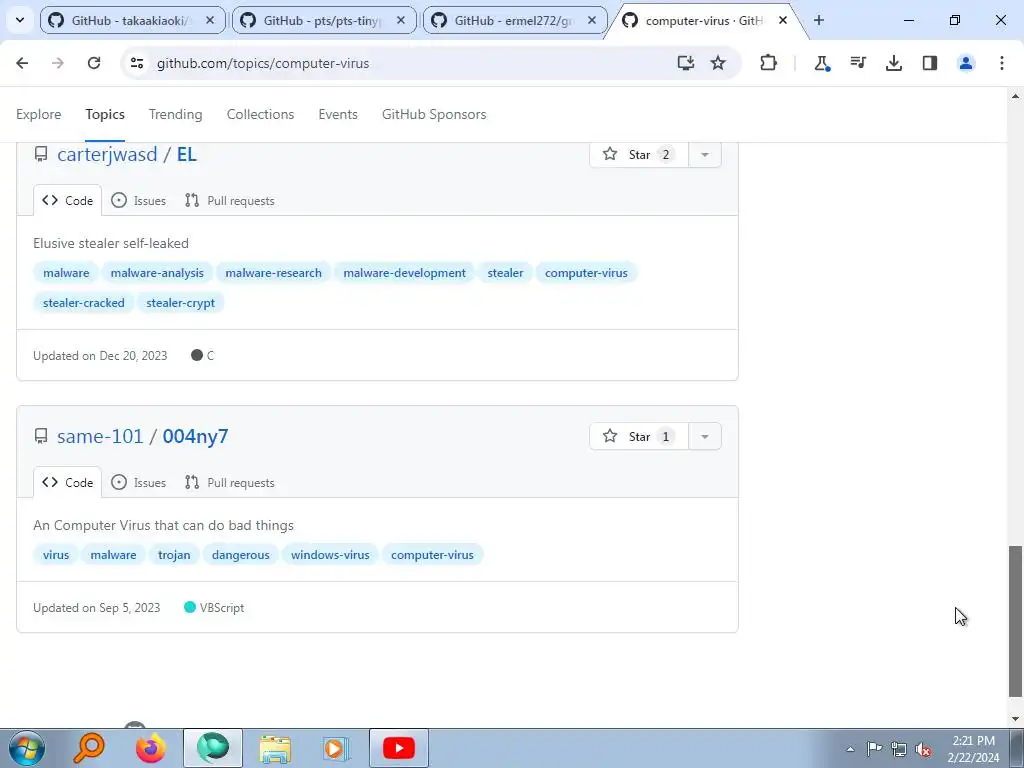Select Topics navigation item
Screen dimensions: 1024x768
(105, 114)
